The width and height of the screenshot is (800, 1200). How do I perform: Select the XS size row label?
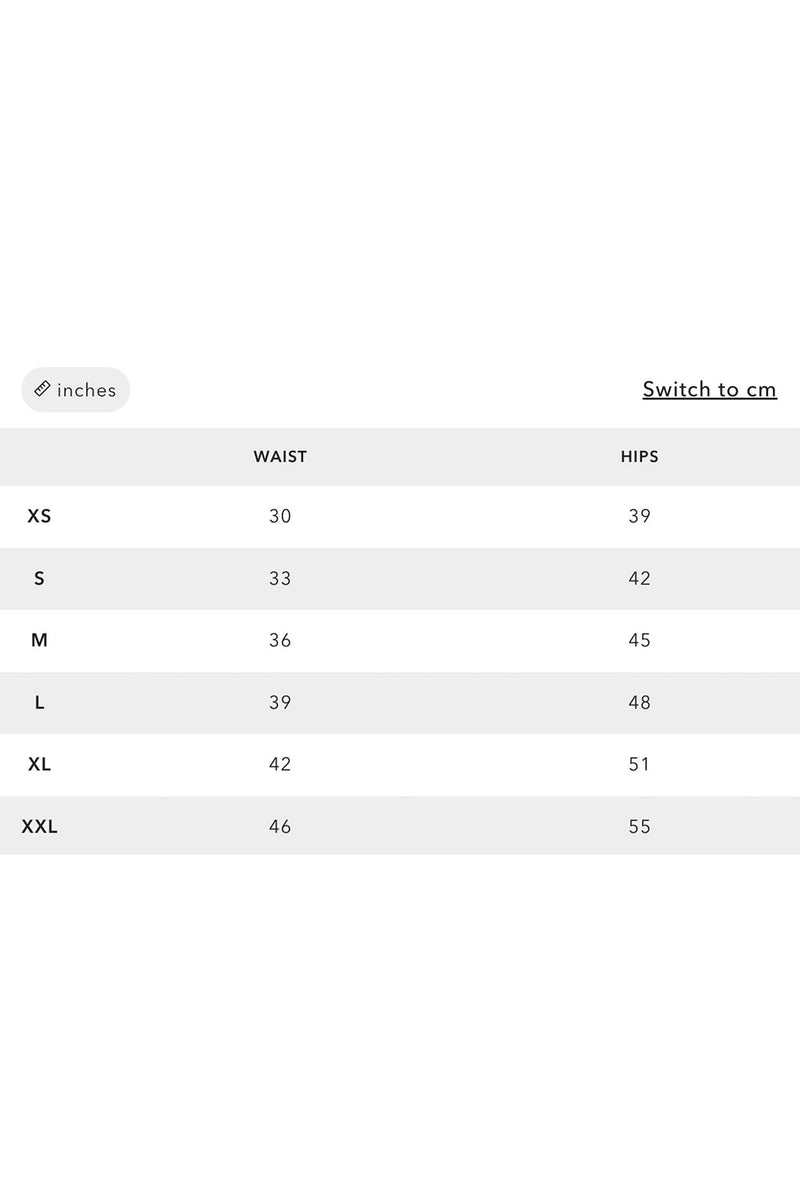point(39,517)
